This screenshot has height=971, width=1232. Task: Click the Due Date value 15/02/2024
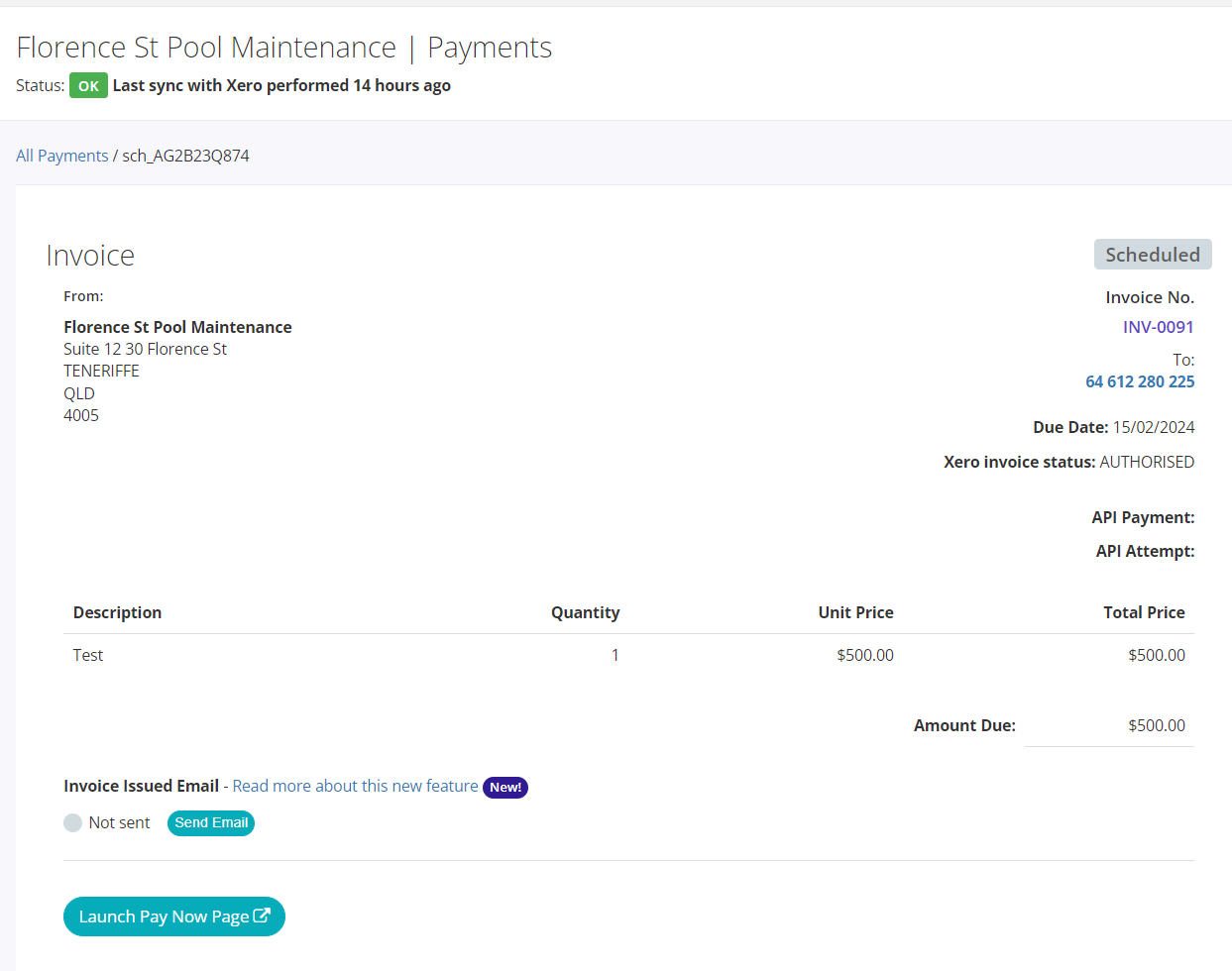point(1154,427)
